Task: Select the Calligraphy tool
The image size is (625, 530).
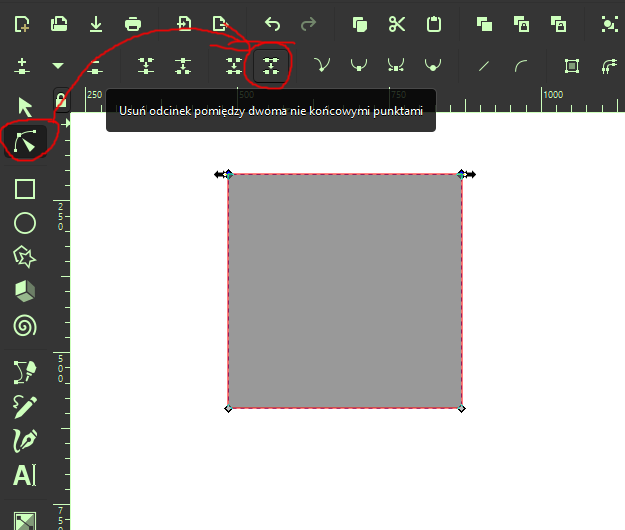Action: [x=25, y=441]
